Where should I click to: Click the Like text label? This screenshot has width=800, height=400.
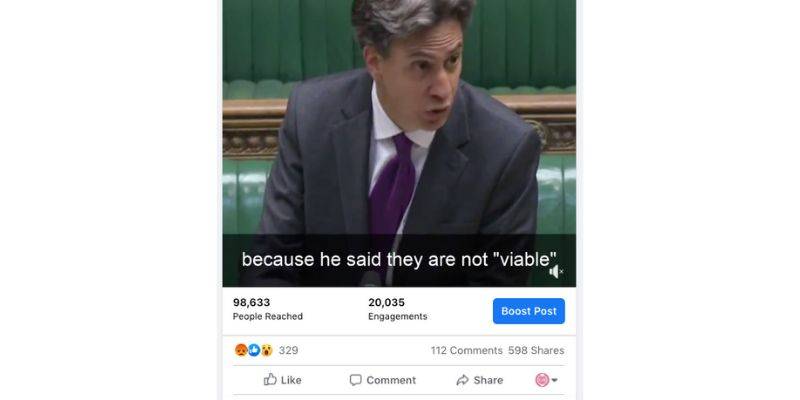point(291,380)
